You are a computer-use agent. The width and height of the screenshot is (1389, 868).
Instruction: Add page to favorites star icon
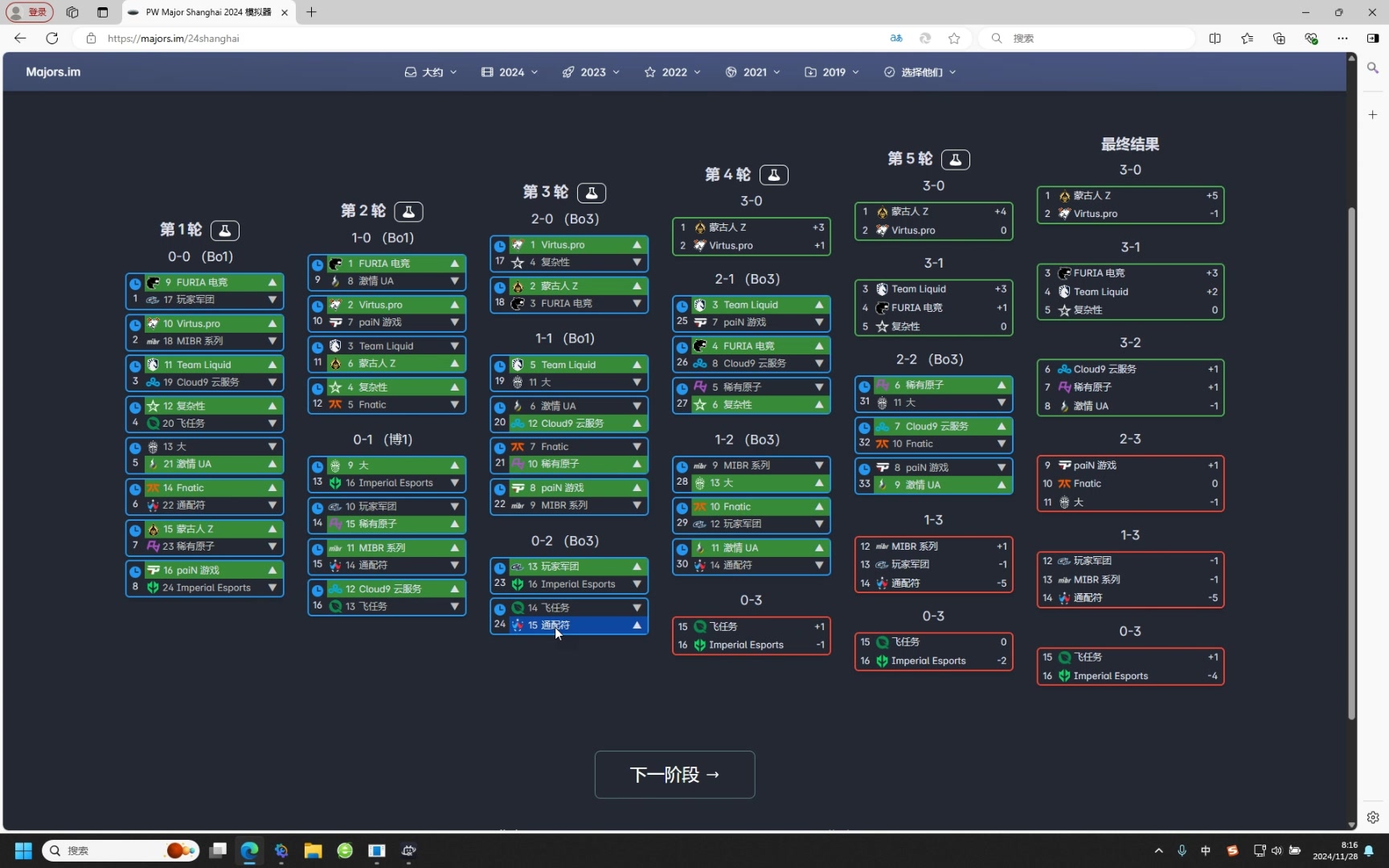coord(954,38)
